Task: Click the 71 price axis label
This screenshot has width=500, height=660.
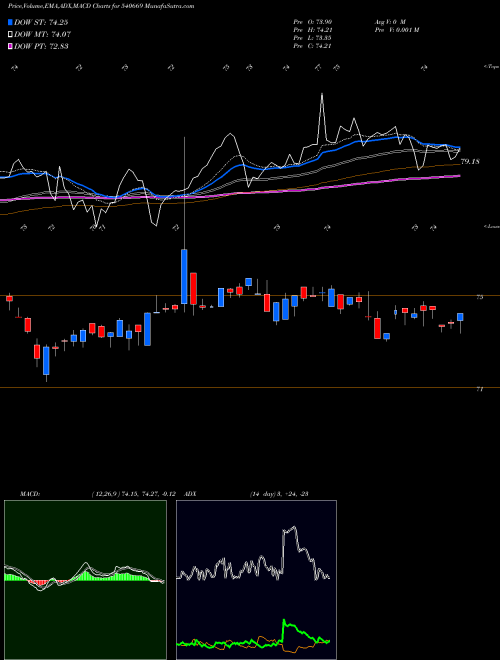Action: click(479, 389)
